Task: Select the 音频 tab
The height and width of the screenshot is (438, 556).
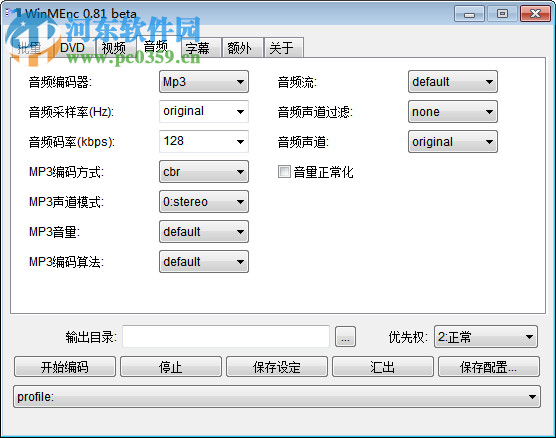Action: pyautogui.click(x=156, y=46)
